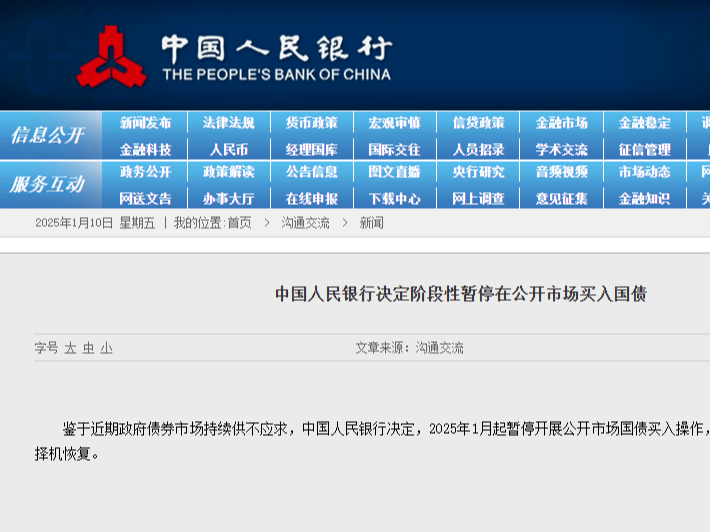This screenshot has width=710, height=532.
Task: Click the date text 2025年1月10日 星期五
Action: (95, 223)
